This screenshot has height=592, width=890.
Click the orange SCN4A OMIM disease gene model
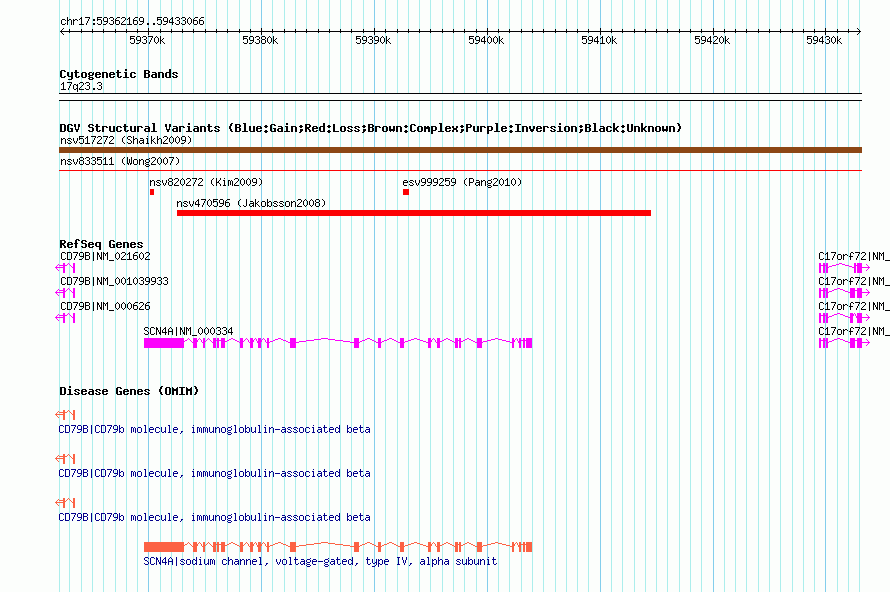pos(338,547)
